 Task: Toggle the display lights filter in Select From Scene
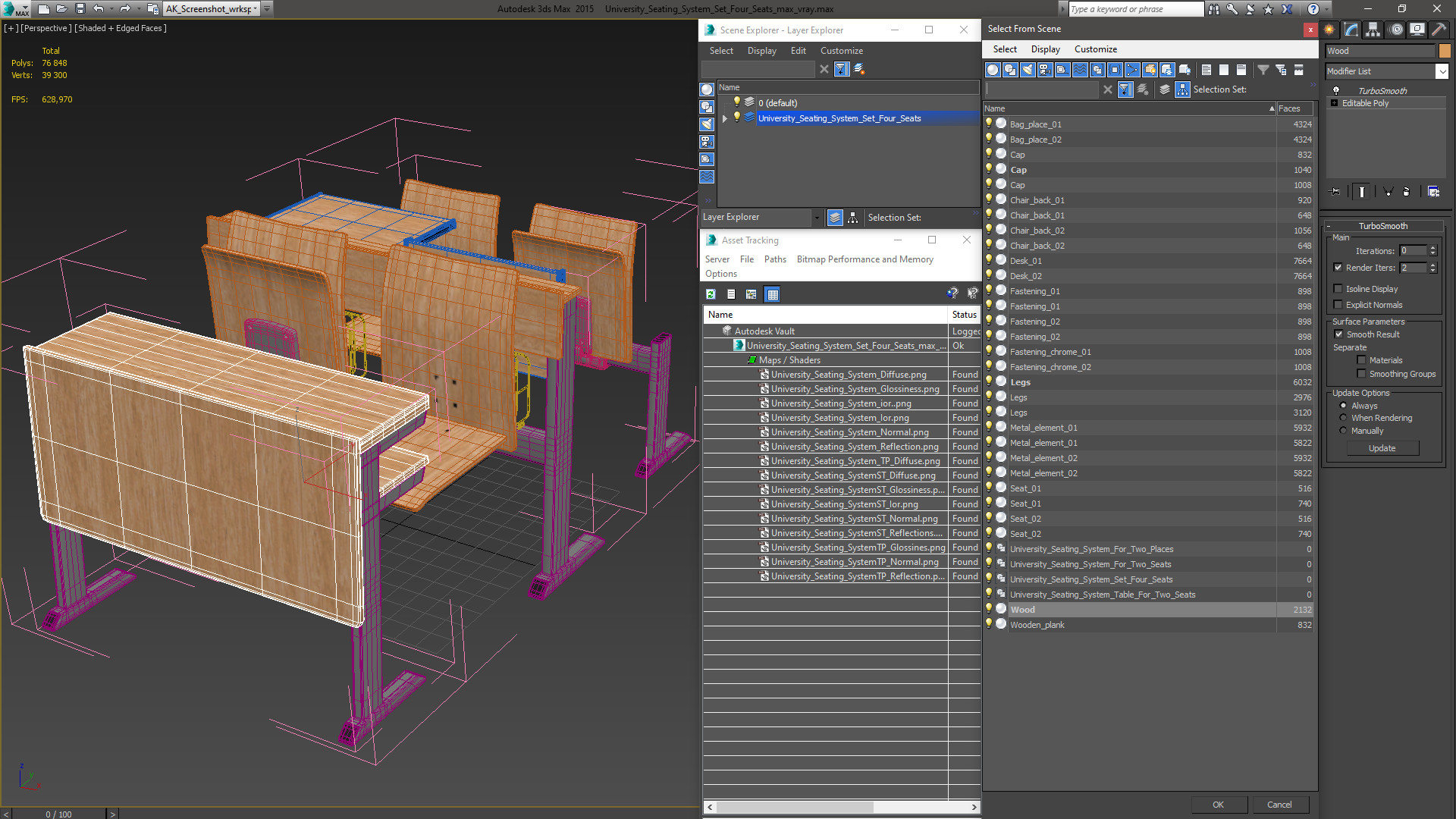(x=1028, y=70)
